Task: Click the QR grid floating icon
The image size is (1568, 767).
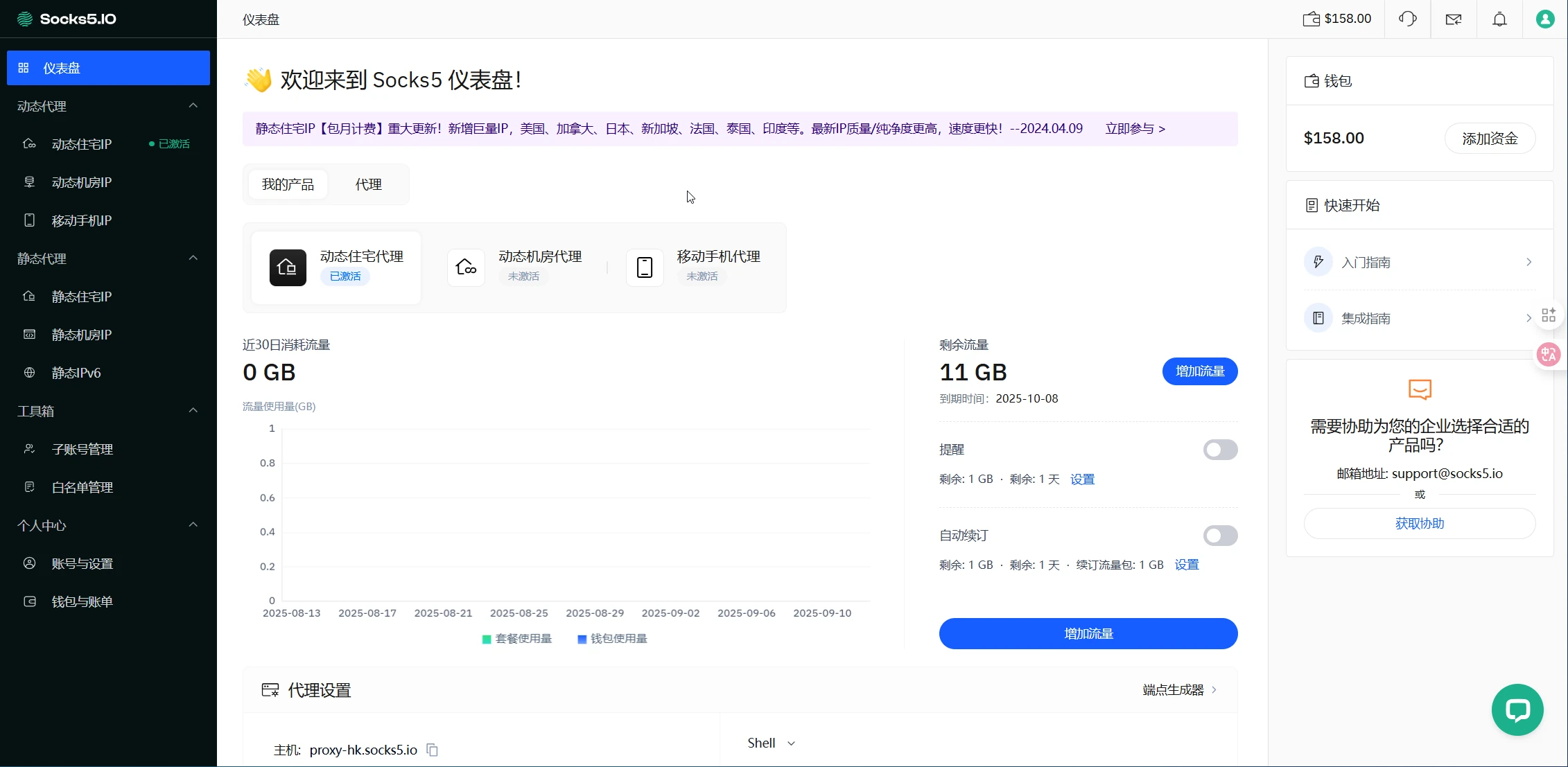Action: pyautogui.click(x=1549, y=316)
